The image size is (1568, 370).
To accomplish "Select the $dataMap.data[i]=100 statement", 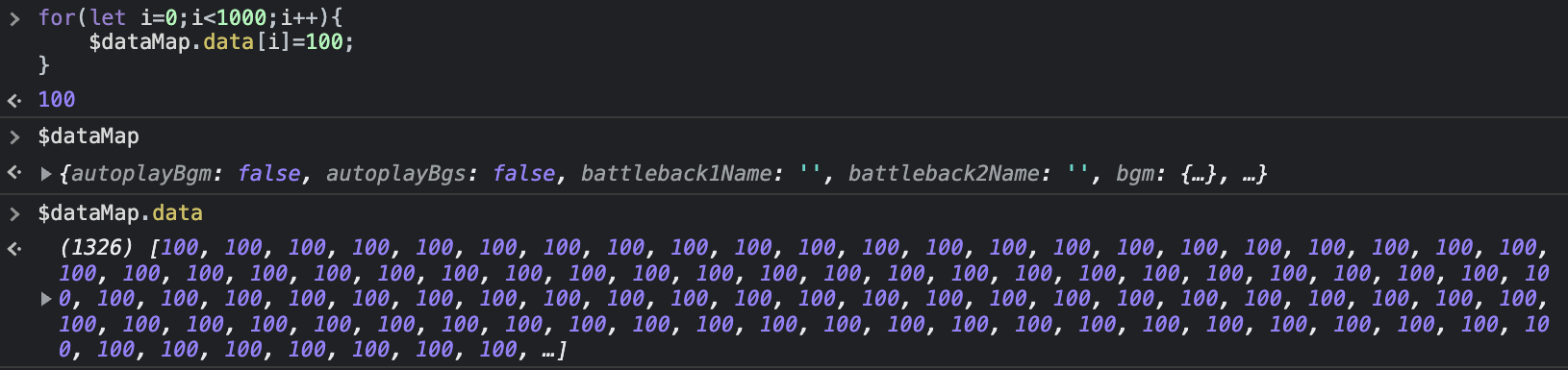I will click(x=221, y=42).
